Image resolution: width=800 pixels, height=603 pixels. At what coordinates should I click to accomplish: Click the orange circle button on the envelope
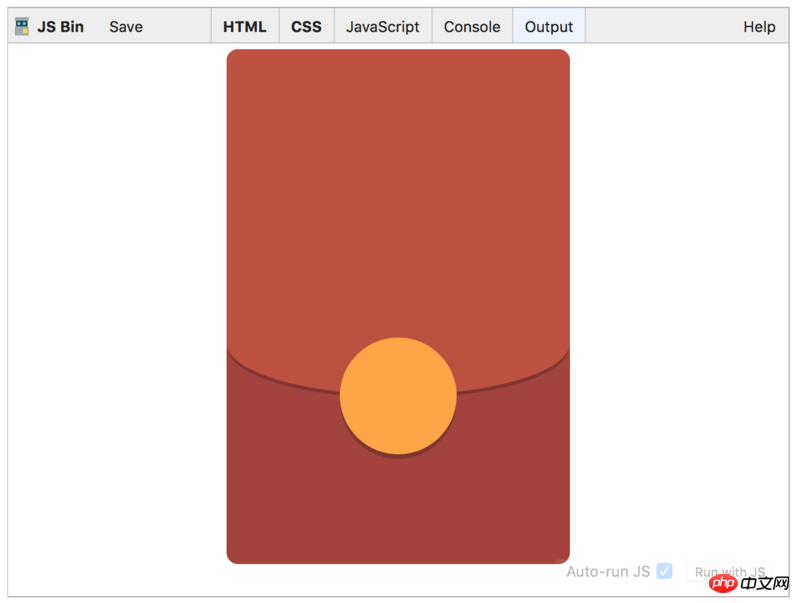tap(398, 394)
